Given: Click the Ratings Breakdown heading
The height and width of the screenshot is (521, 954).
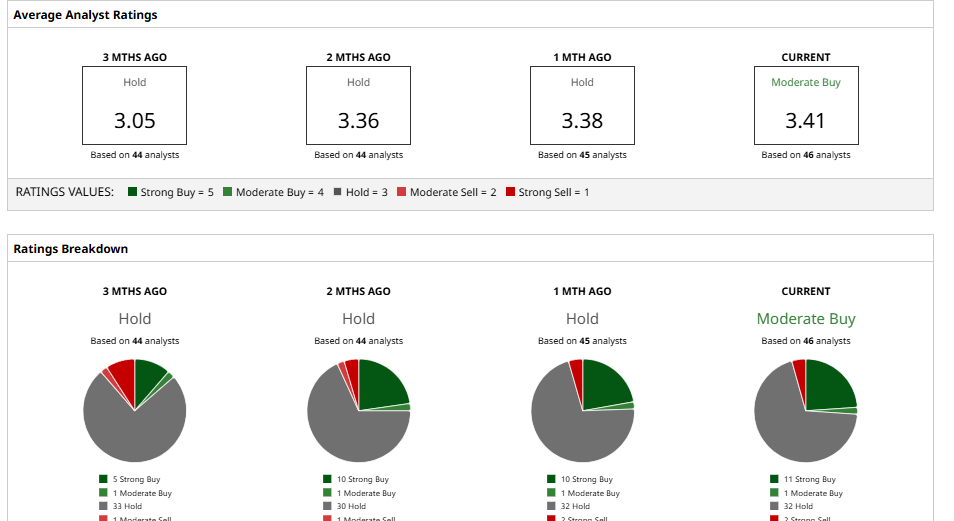Looking at the screenshot, I should 71,248.
